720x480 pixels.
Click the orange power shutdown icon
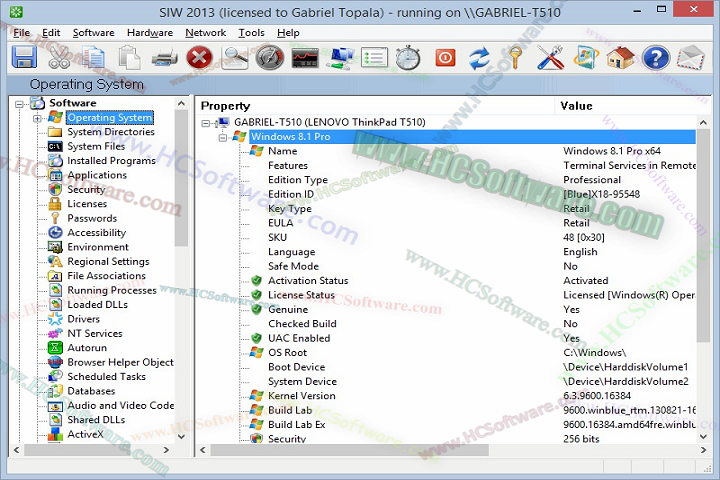[x=445, y=58]
